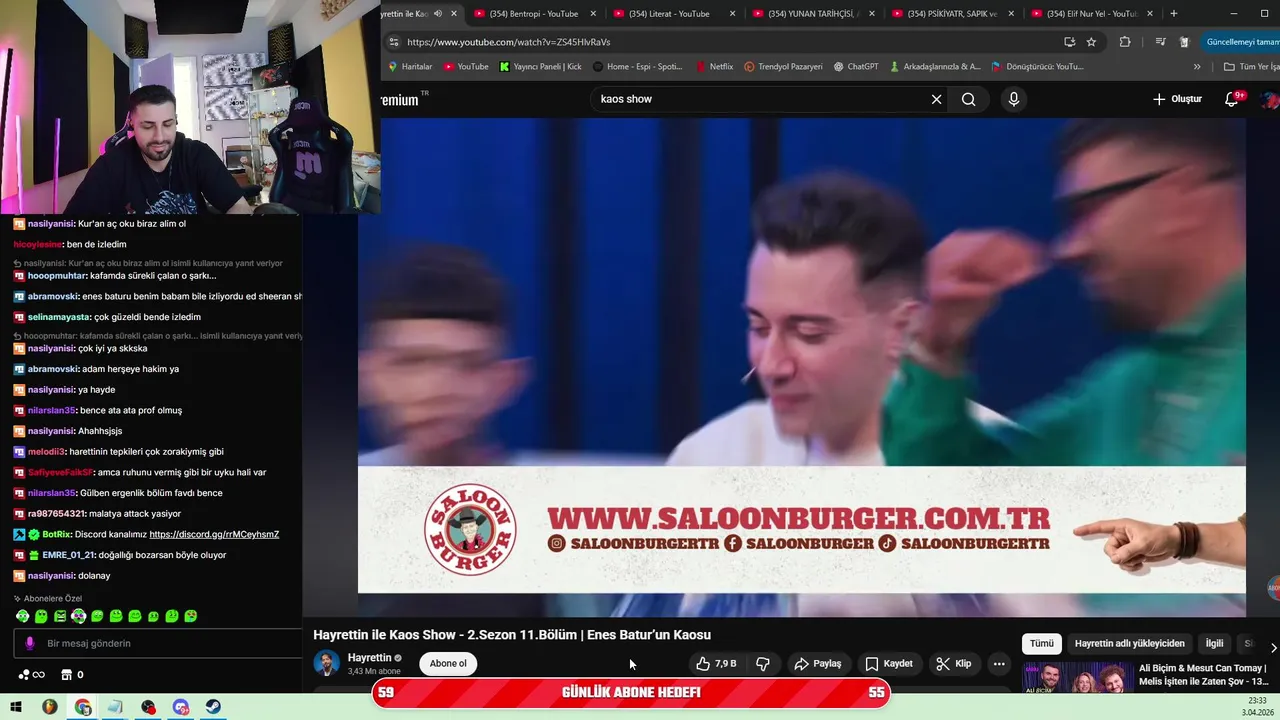Open the Notepad taskbar icon

pos(115,707)
